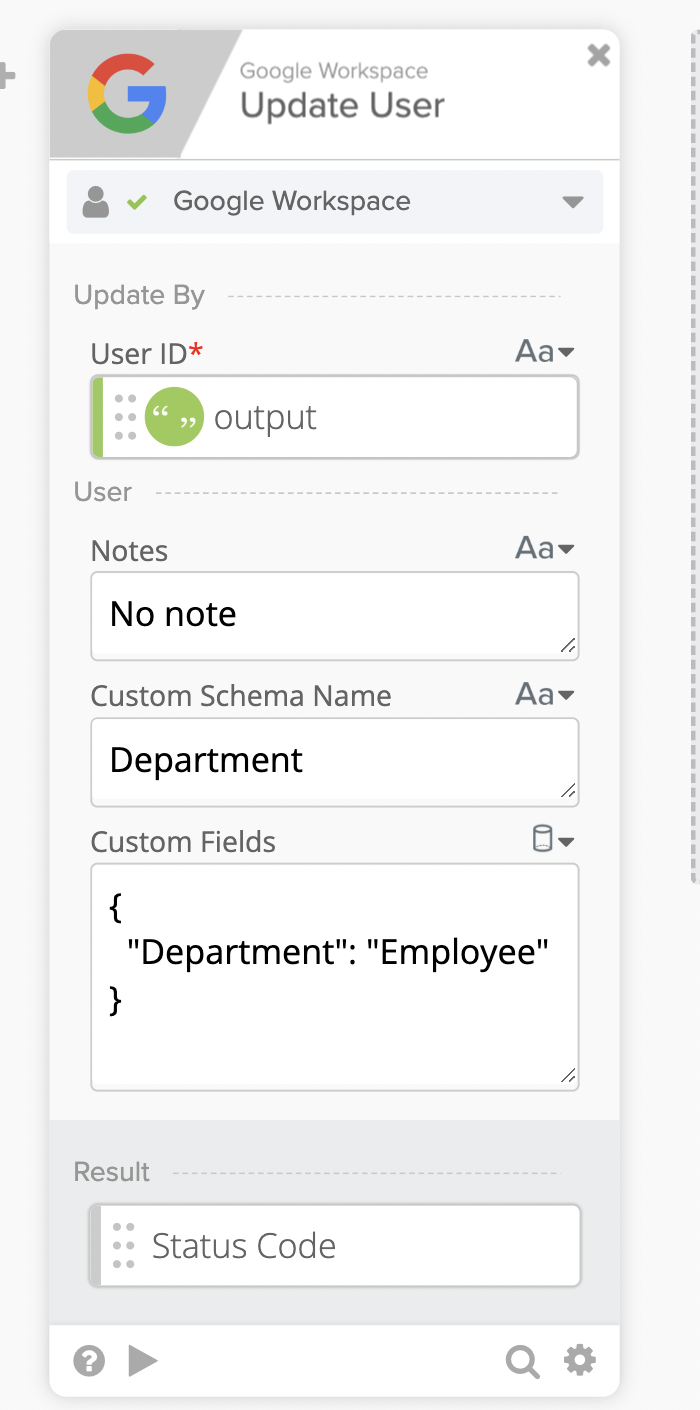
Task: Open the Notes field Aa type dropdown
Action: click(545, 549)
